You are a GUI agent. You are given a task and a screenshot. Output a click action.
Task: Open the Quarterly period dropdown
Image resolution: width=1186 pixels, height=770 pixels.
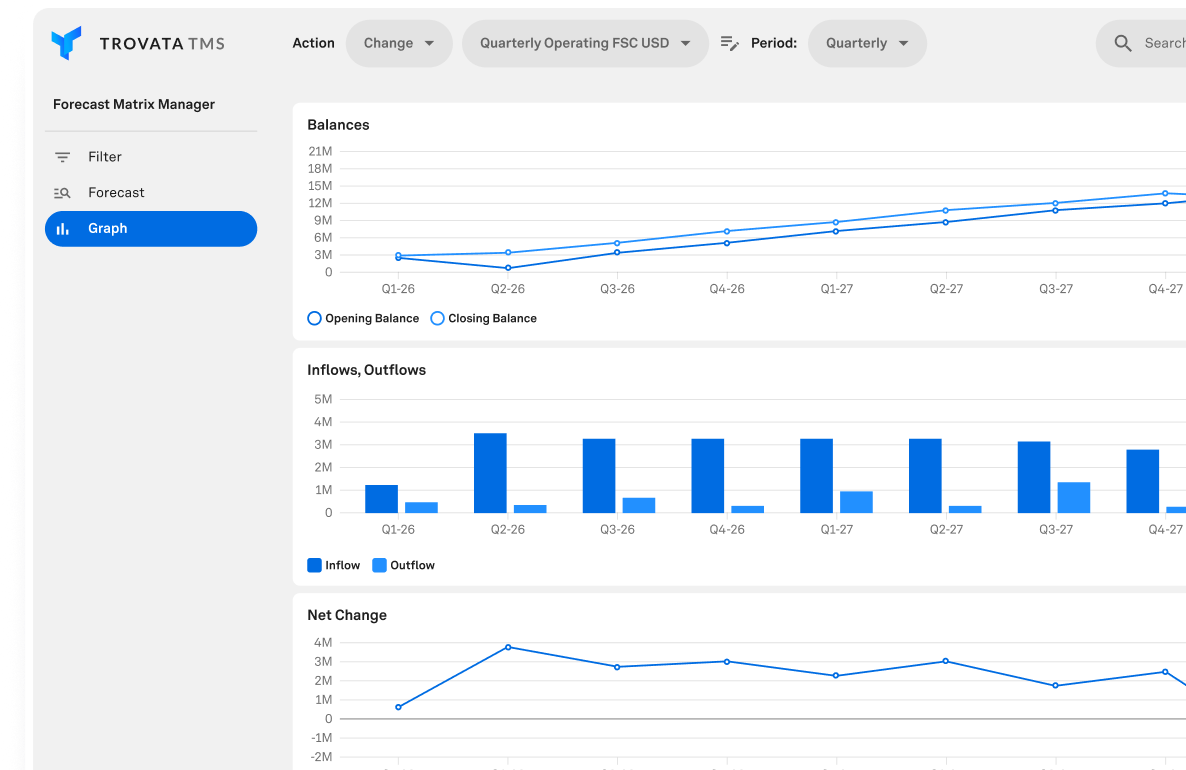tap(867, 44)
